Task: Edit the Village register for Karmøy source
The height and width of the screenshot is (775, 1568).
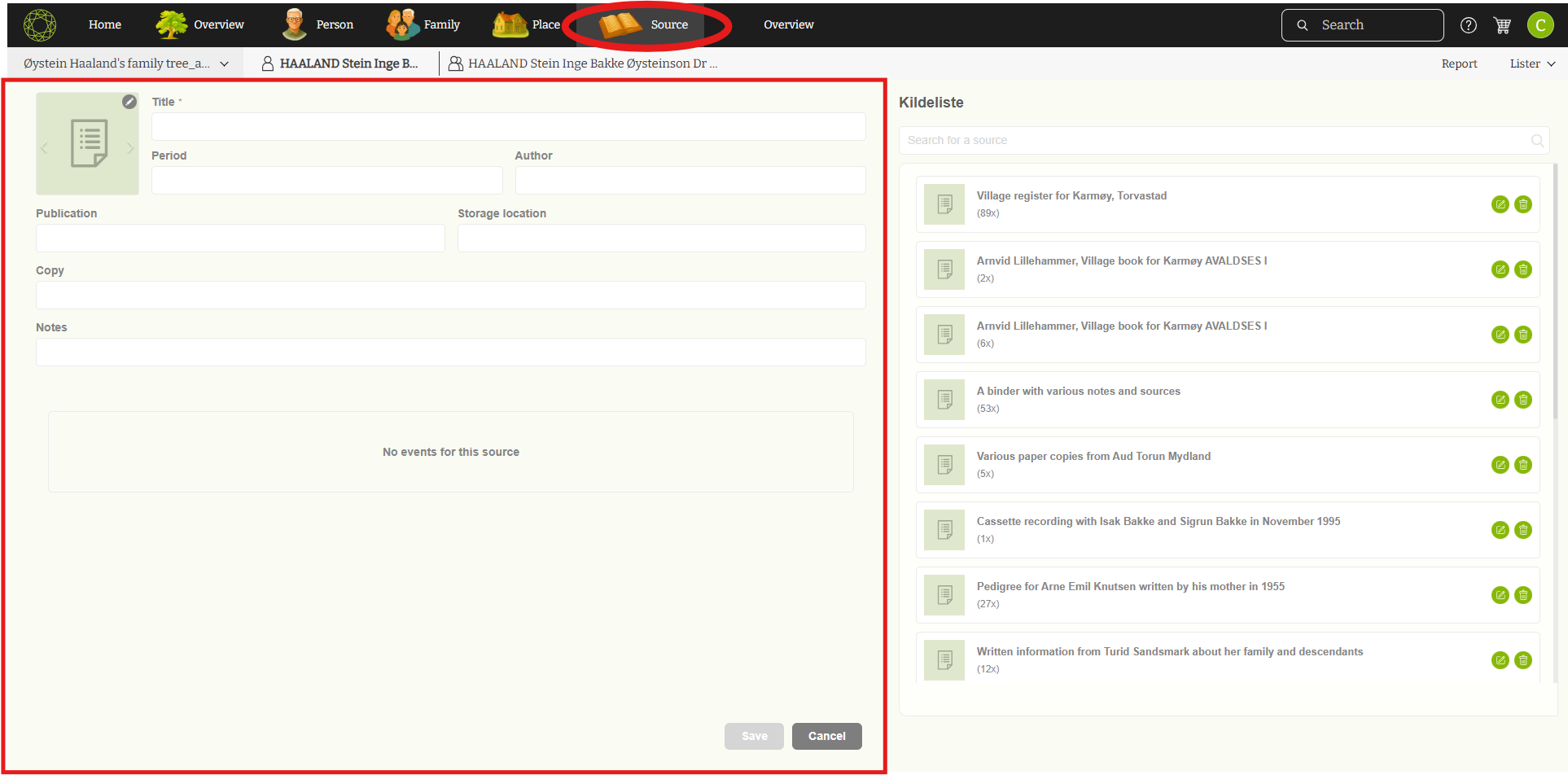Action: point(1500,204)
